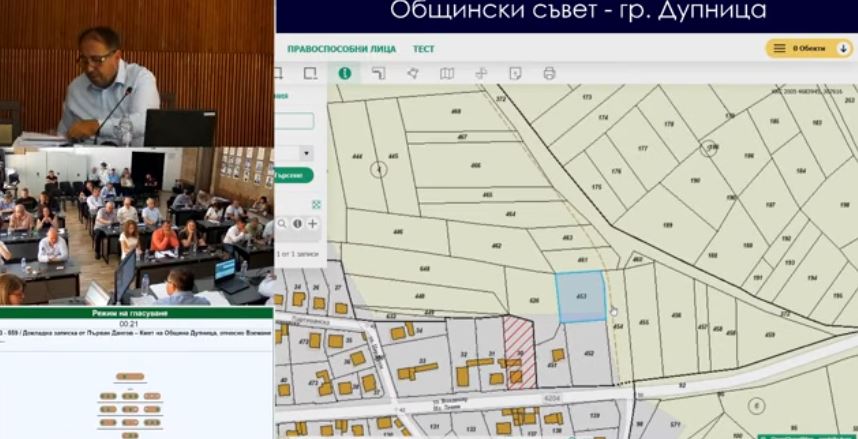Select the rectangle selection tool icon
858x439 pixels.
(x=310, y=73)
